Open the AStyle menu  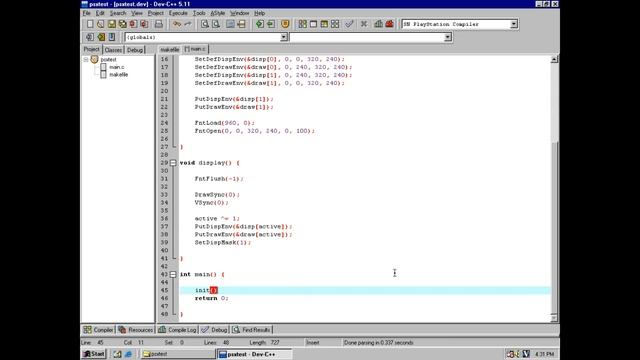tap(218, 13)
